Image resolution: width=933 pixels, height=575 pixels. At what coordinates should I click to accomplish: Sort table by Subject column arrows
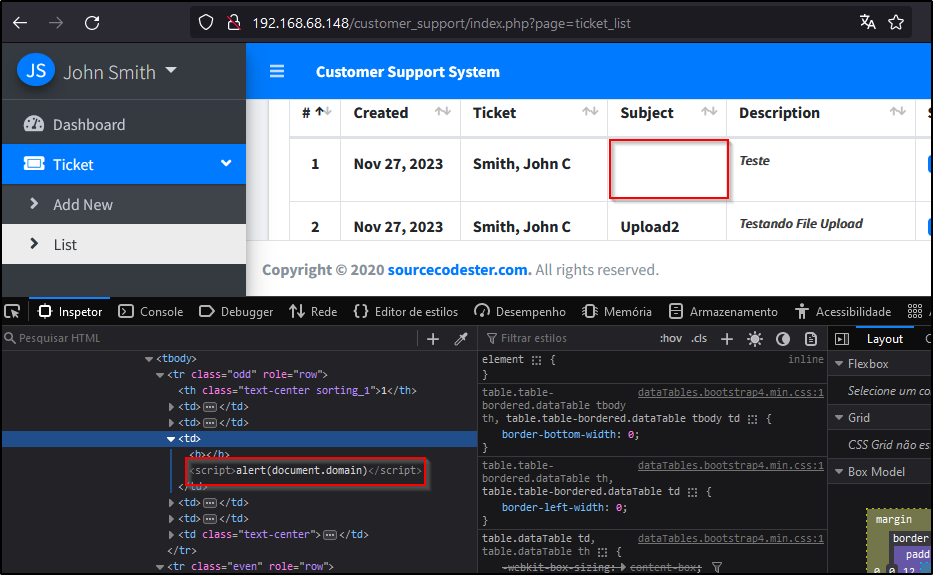pyautogui.click(x=709, y=111)
